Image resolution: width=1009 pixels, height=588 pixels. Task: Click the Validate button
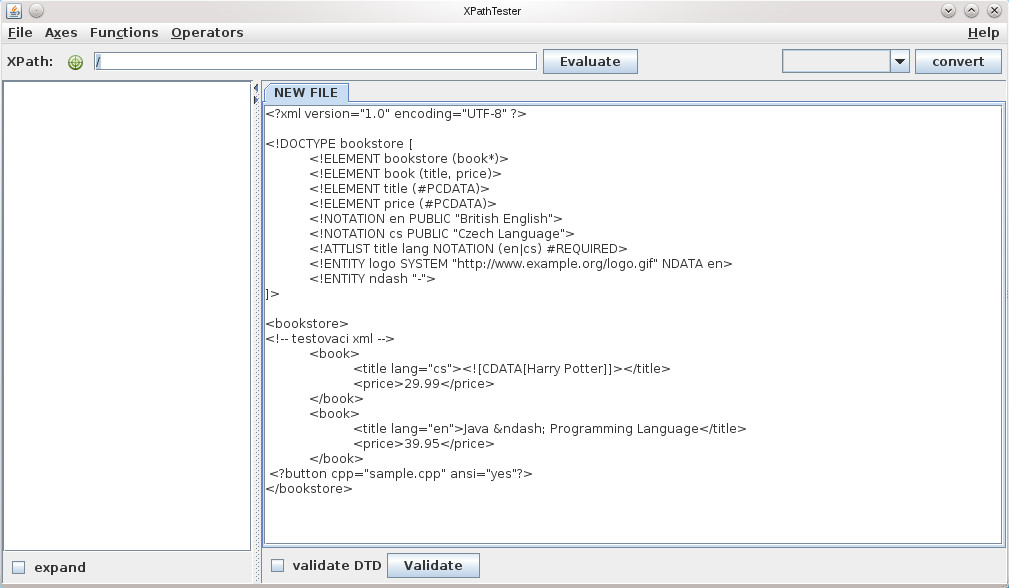[x=433, y=565]
